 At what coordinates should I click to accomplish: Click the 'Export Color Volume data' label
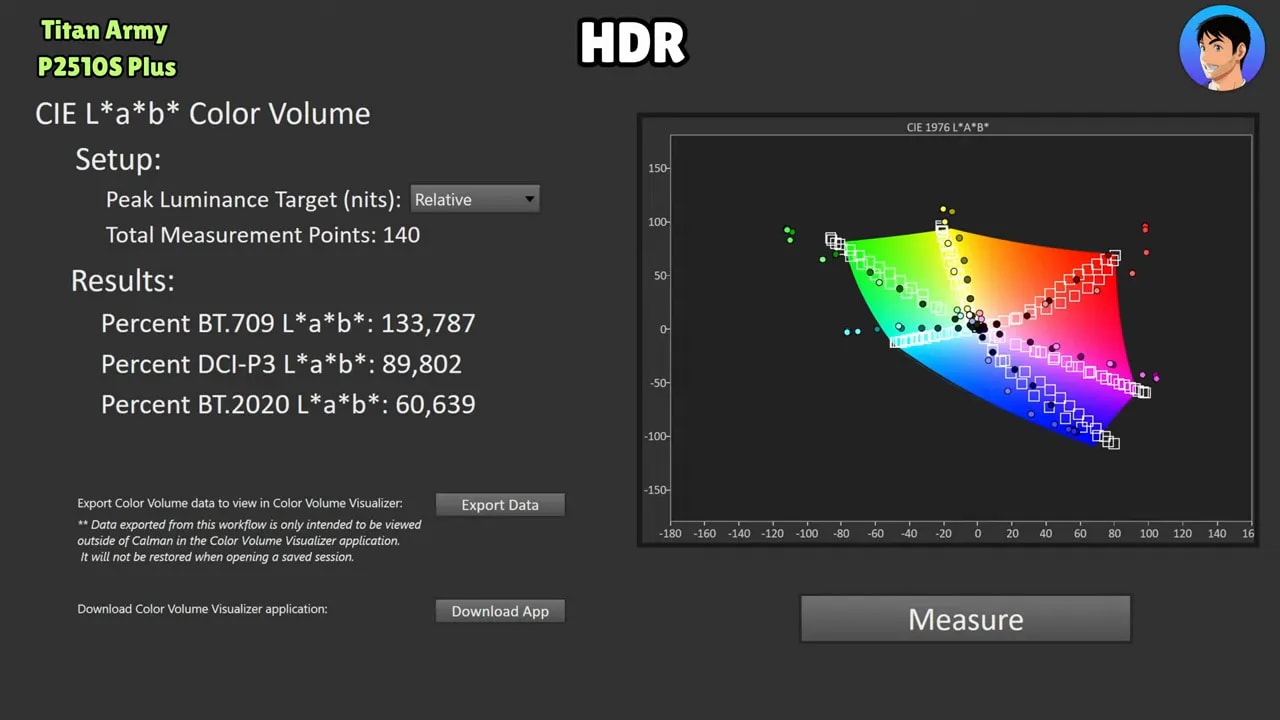point(240,503)
